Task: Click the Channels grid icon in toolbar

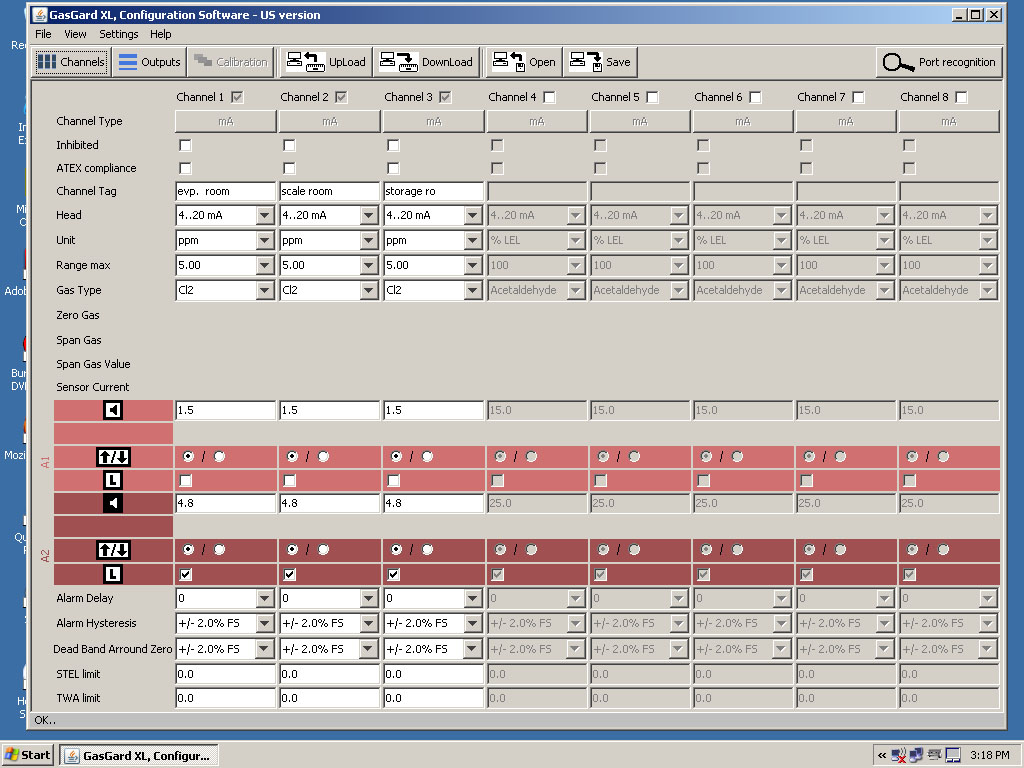Action: coord(46,62)
